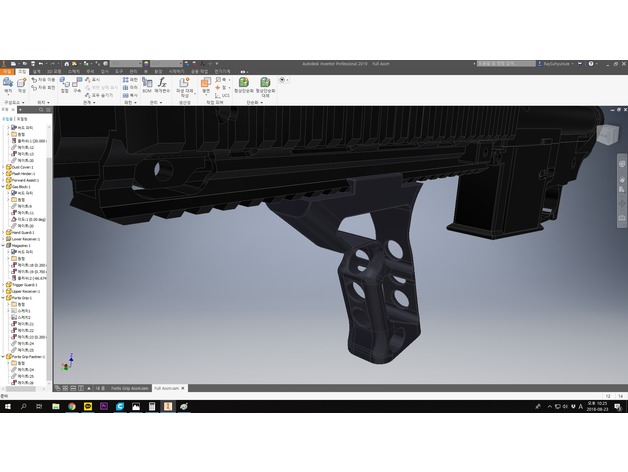The image size is (628, 472).
Task: Expand the Hand Guard:1 node
Action: [4, 232]
